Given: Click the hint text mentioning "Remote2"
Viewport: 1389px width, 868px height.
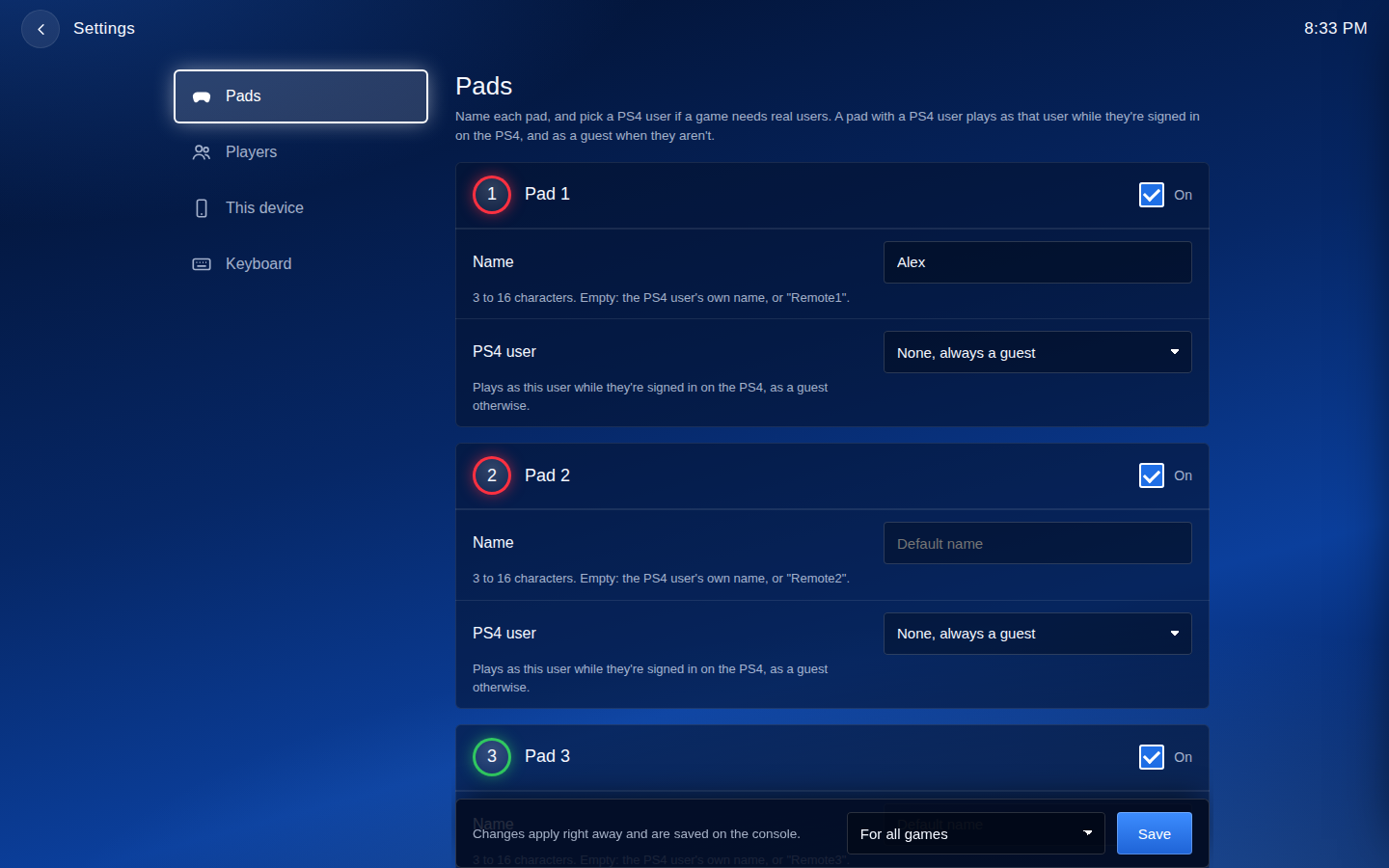Looking at the screenshot, I should point(661,579).
